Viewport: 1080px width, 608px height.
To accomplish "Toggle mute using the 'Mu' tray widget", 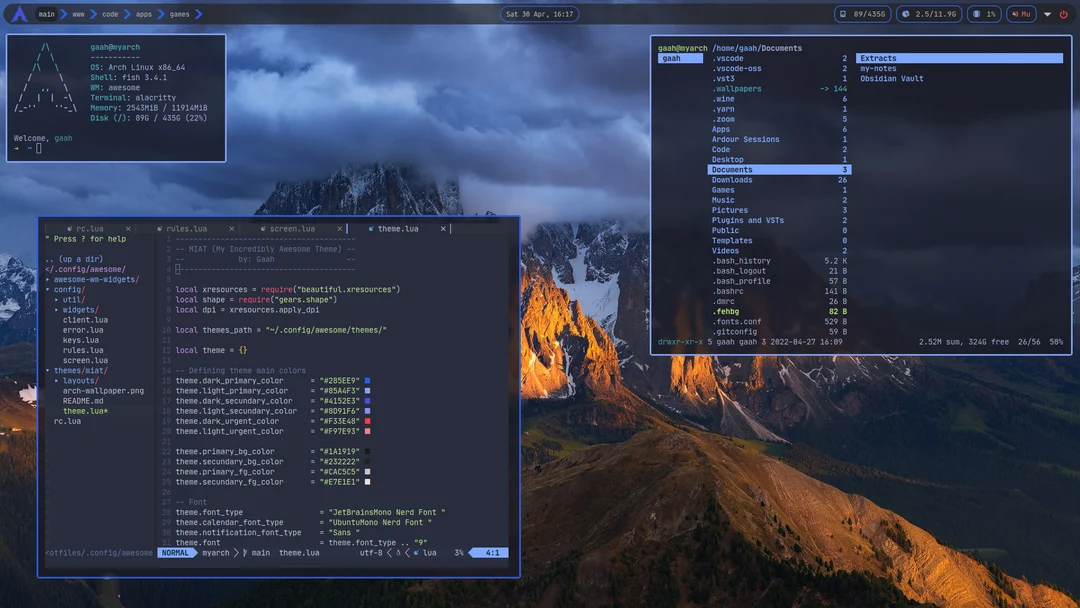I will [1023, 14].
